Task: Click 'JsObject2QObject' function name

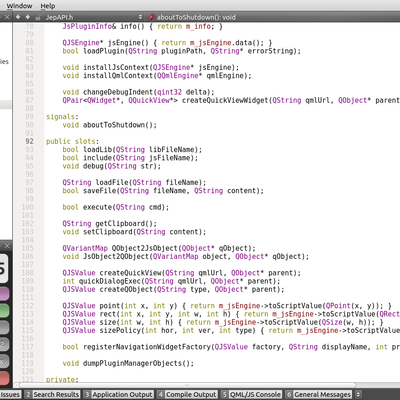Action: pos(116,257)
